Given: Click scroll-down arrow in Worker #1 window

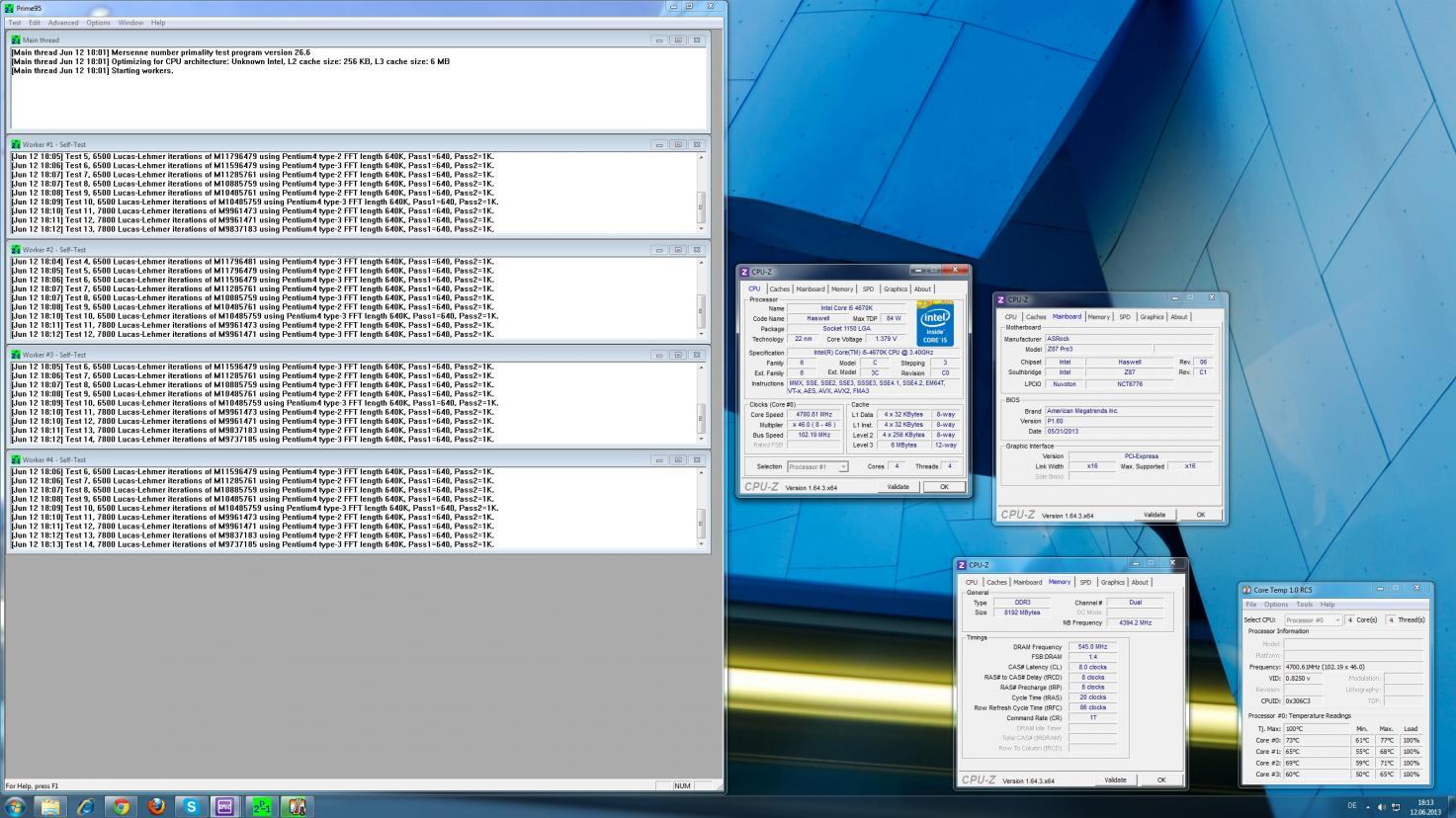Looking at the screenshot, I should click(702, 229).
